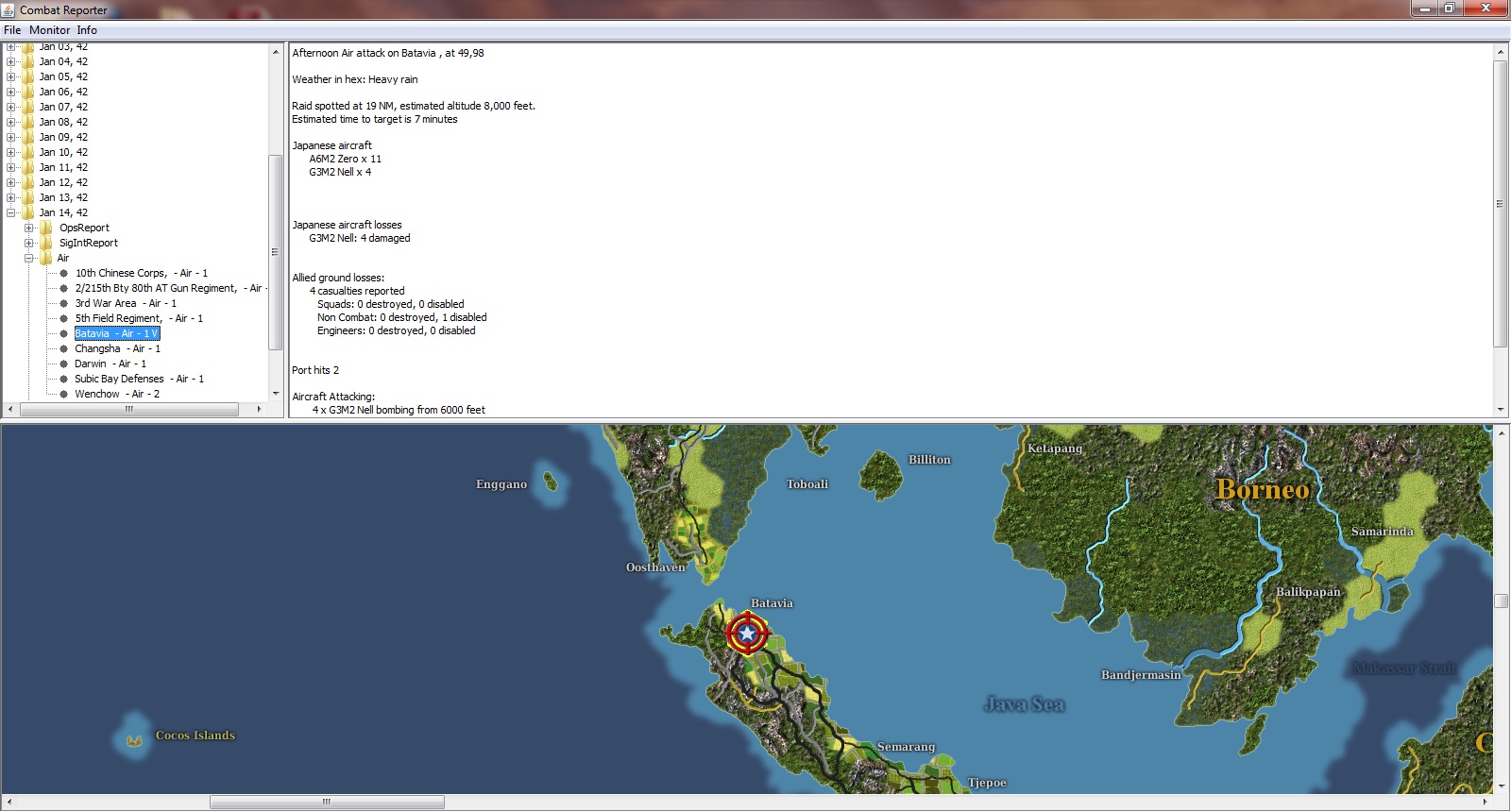1511x812 pixels.
Task: Click the bullet icon for Wenchow
Action: tap(64, 394)
